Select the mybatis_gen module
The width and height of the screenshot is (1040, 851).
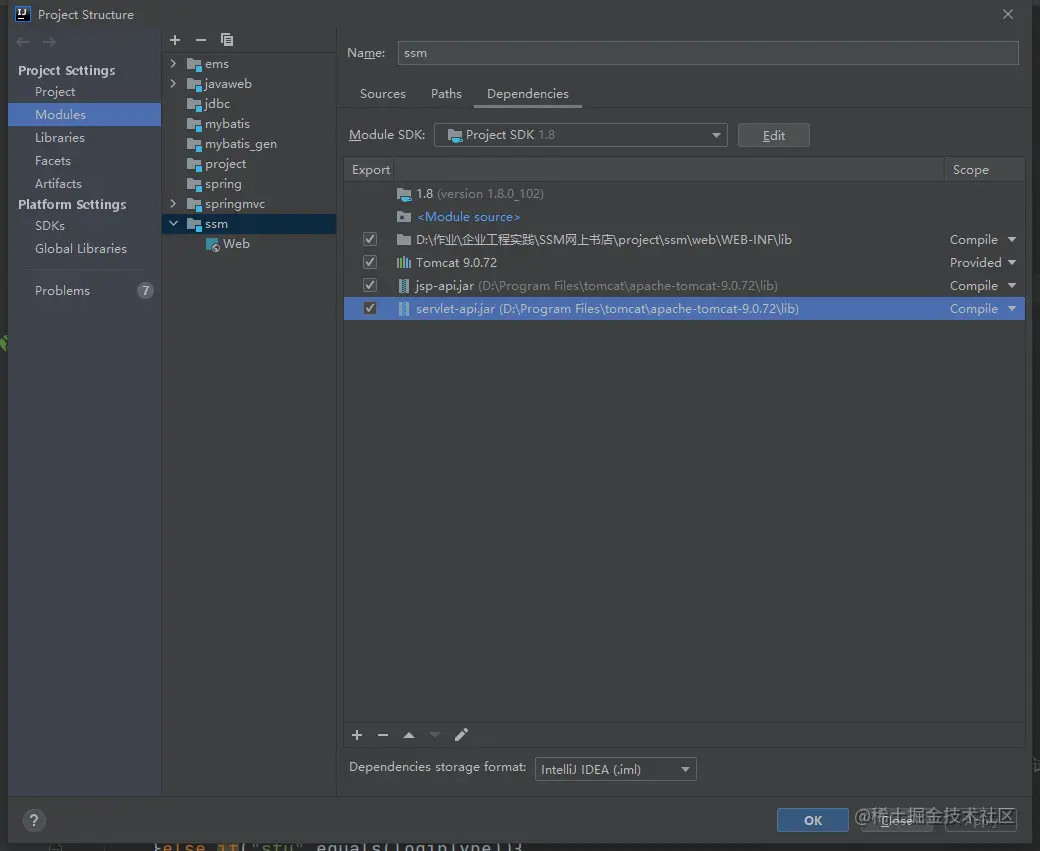point(240,144)
